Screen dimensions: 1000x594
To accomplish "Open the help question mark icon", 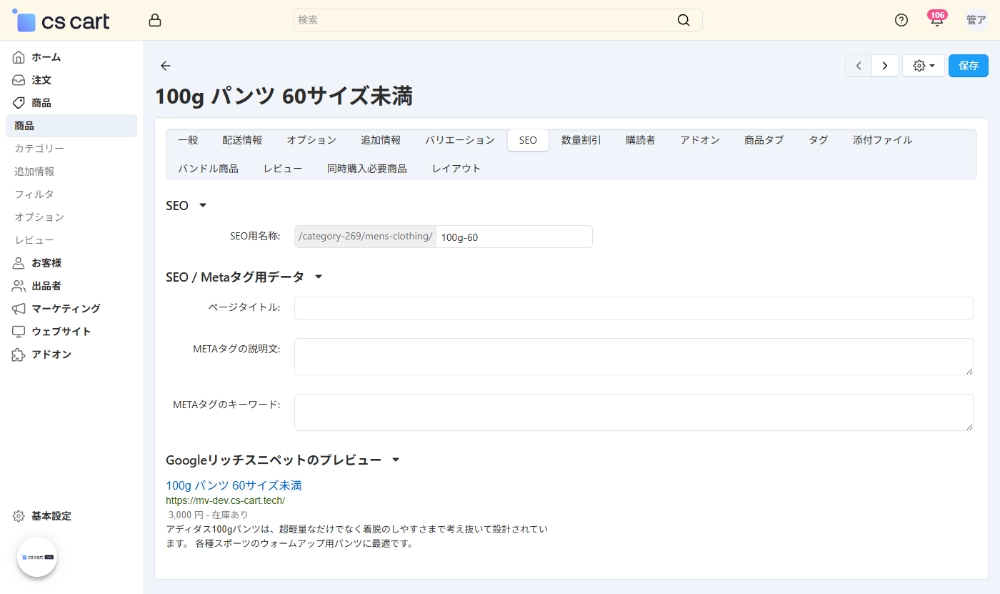I will point(901,20).
